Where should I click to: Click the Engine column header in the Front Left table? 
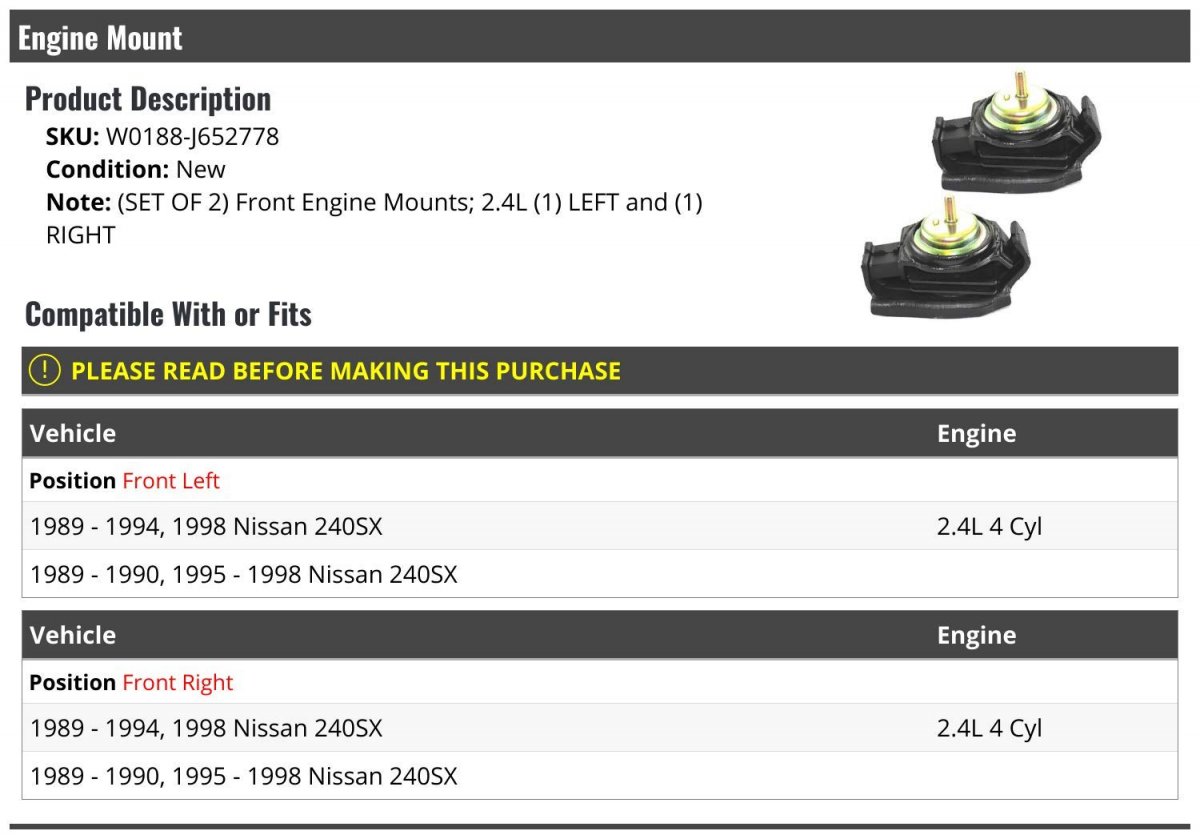(x=976, y=433)
